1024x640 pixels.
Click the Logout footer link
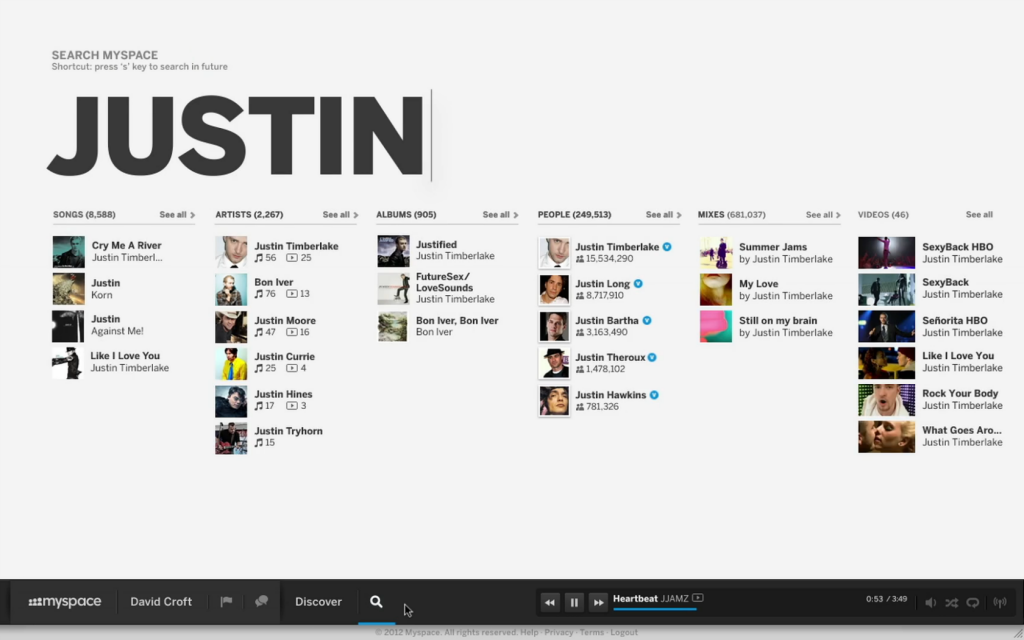pyautogui.click(x=624, y=632)
